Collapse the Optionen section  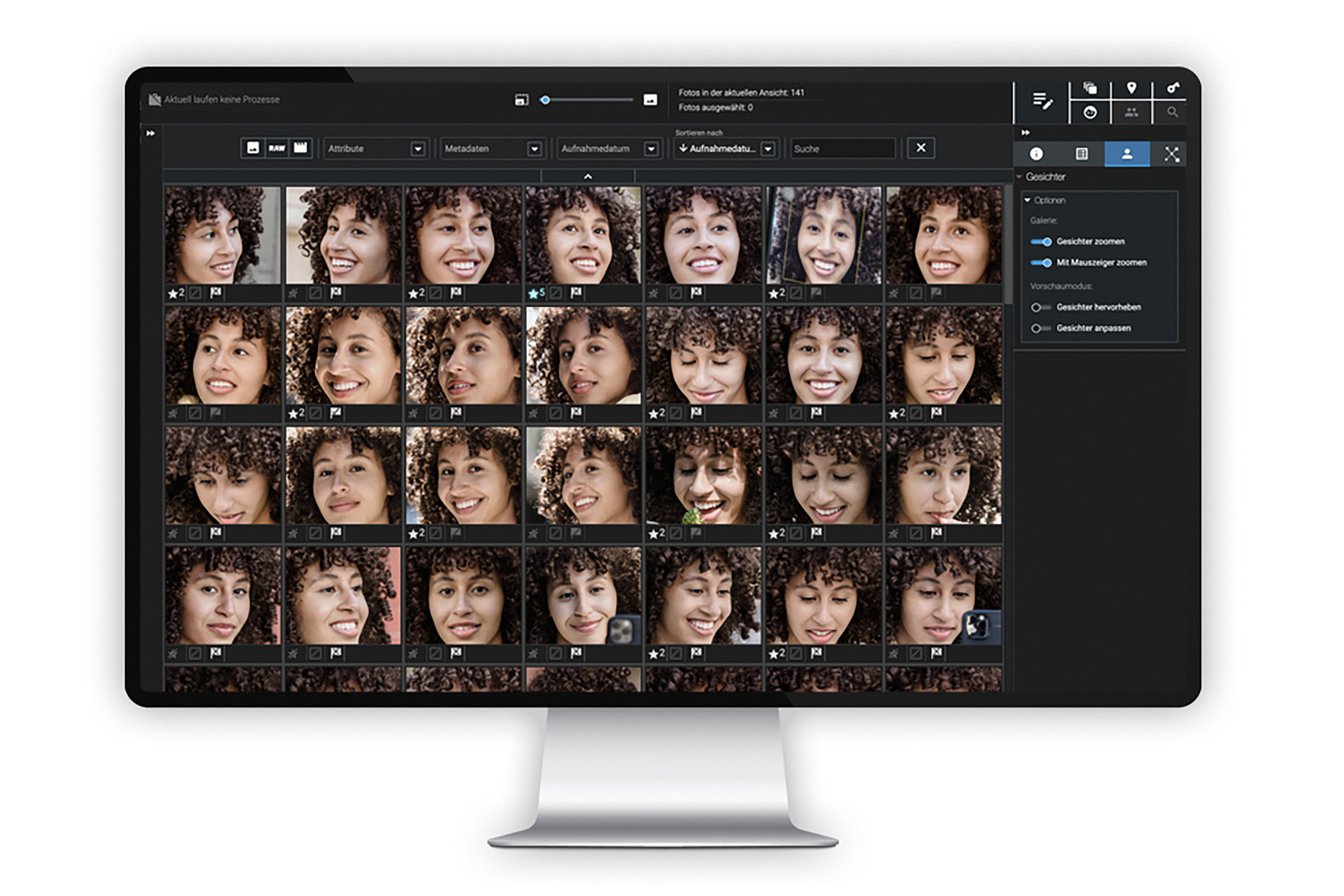[x=1028, y=200]
